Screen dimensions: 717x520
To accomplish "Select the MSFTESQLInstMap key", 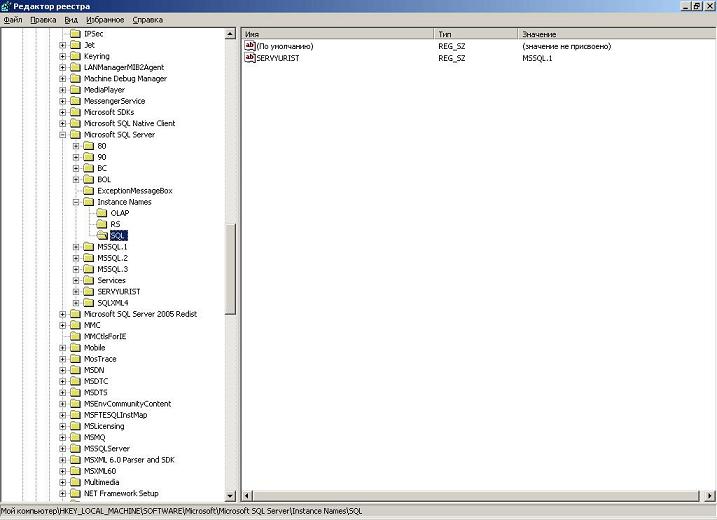I will (x=116, y=415).
